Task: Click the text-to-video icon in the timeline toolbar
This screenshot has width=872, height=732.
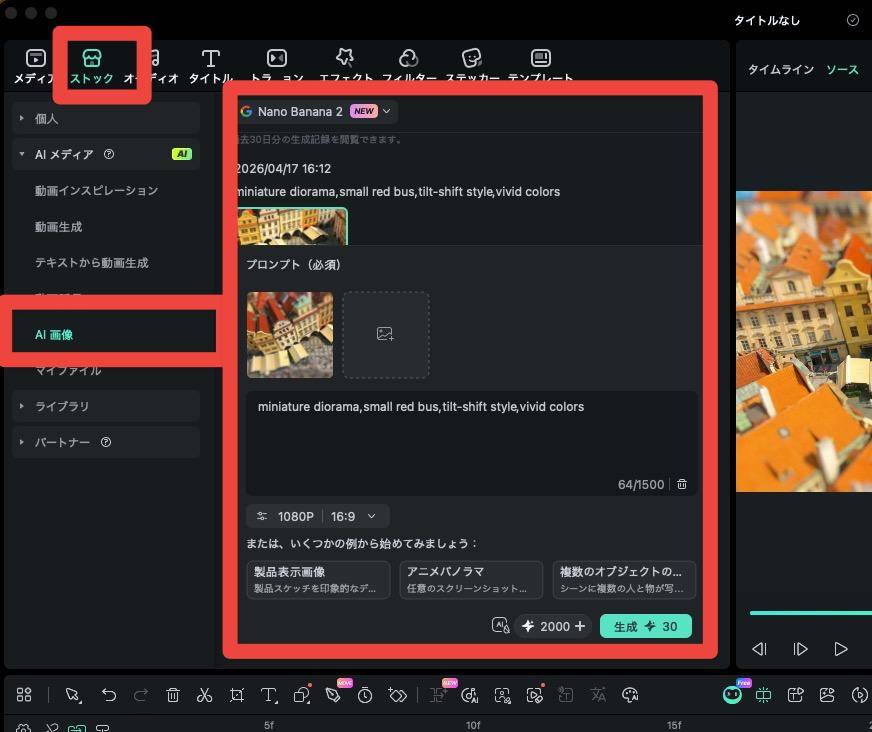Action: coord(795,695)
